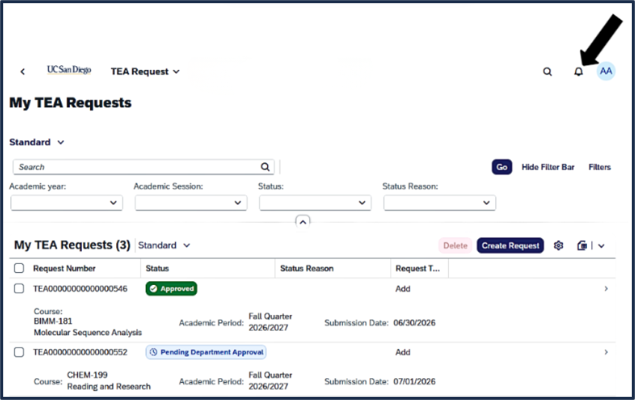Open the Academic Session dropdown
Image resolution: width=635 pixels, height=400 pixels.
[191, 202]
